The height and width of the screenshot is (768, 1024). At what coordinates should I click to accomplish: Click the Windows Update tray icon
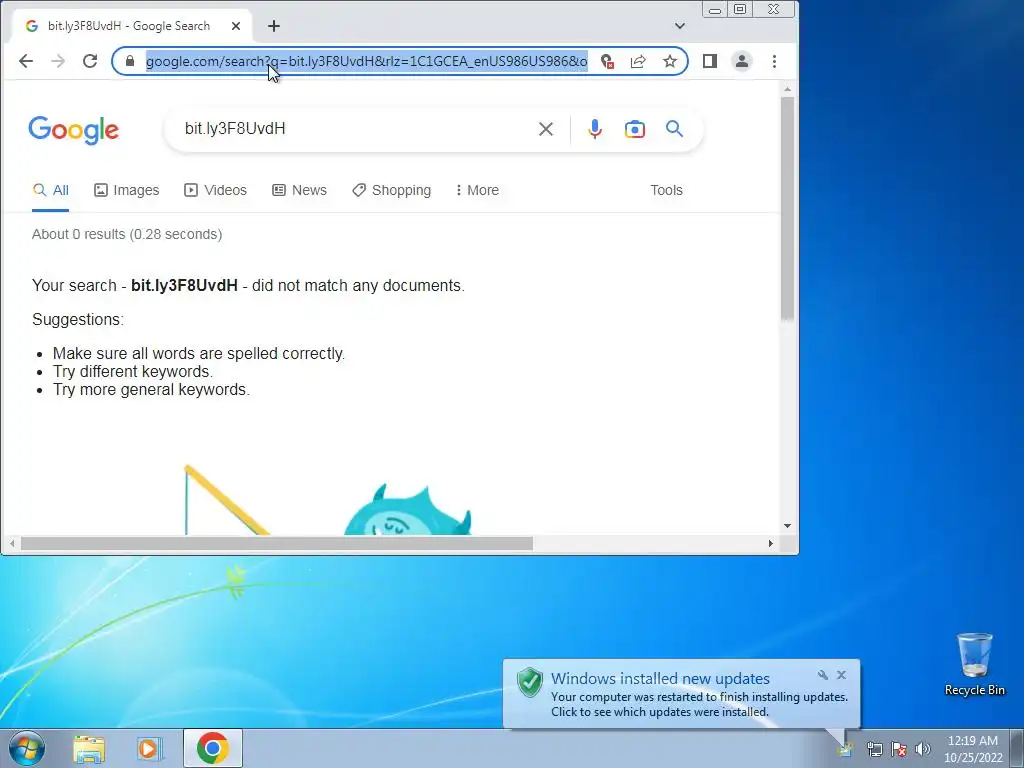tap(845, 749)
